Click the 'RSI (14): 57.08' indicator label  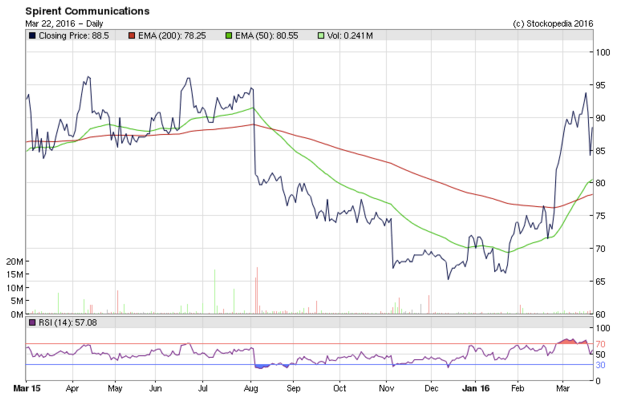(x=67, y=323)
